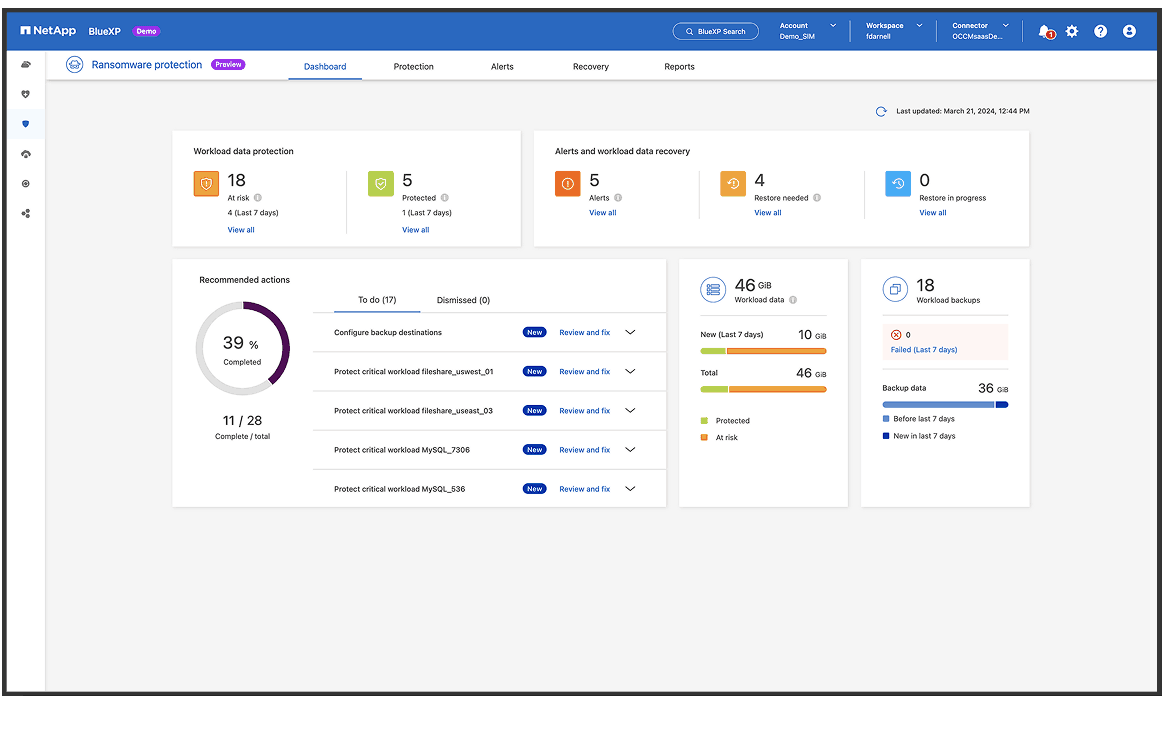
Task: Open the Reports tab
Action: 680,67
